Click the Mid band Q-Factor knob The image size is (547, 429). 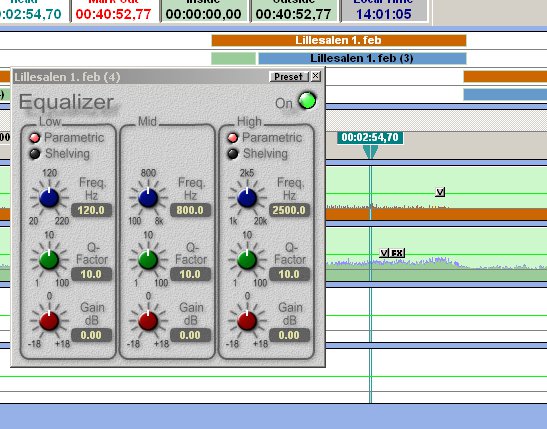pos(148,260)
